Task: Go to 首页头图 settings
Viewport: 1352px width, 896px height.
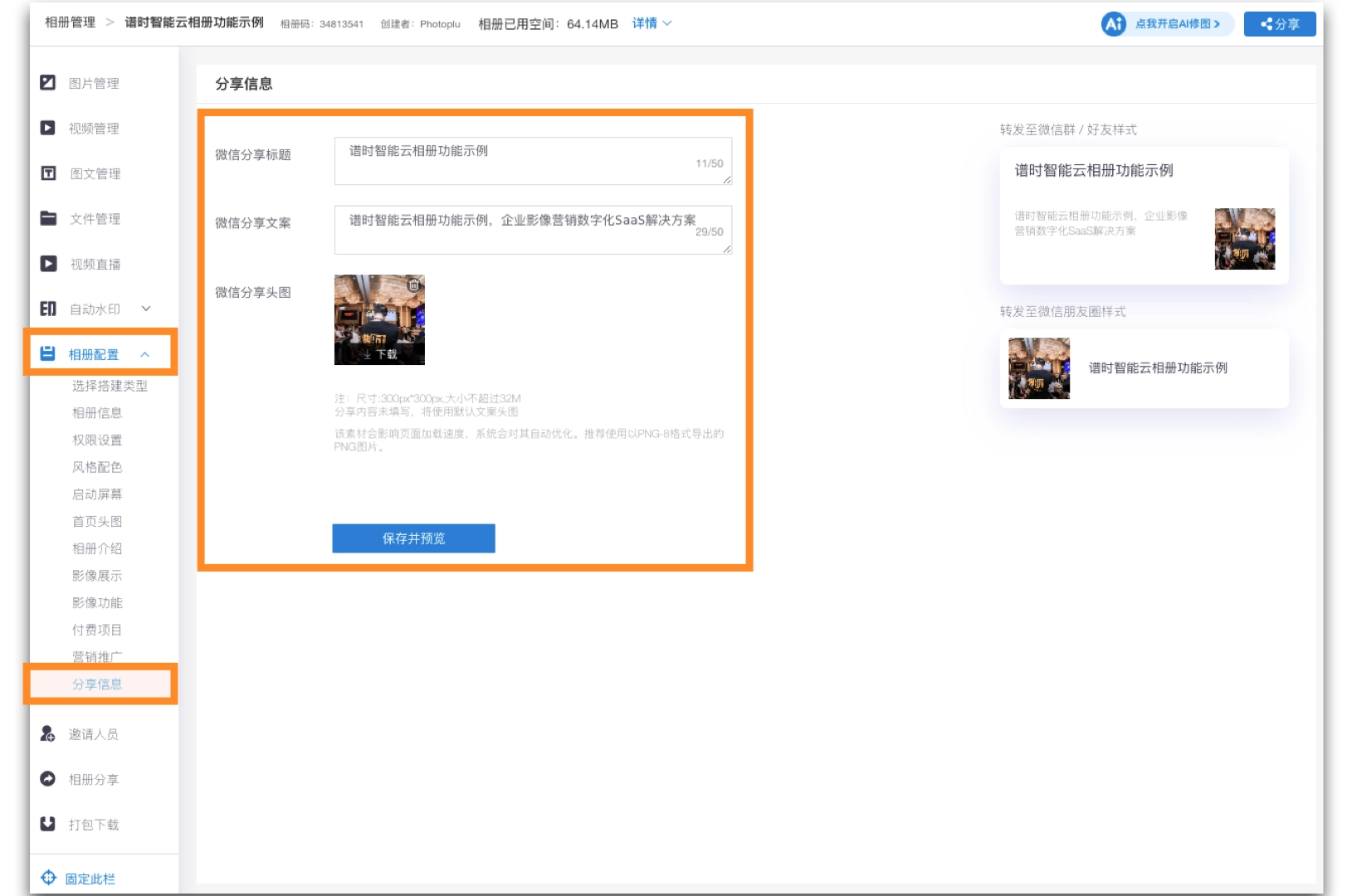Action: [97, 521]
